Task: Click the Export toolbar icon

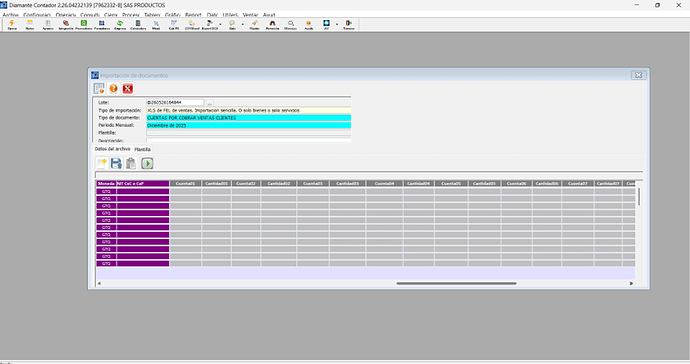Action: coord(210,25)
